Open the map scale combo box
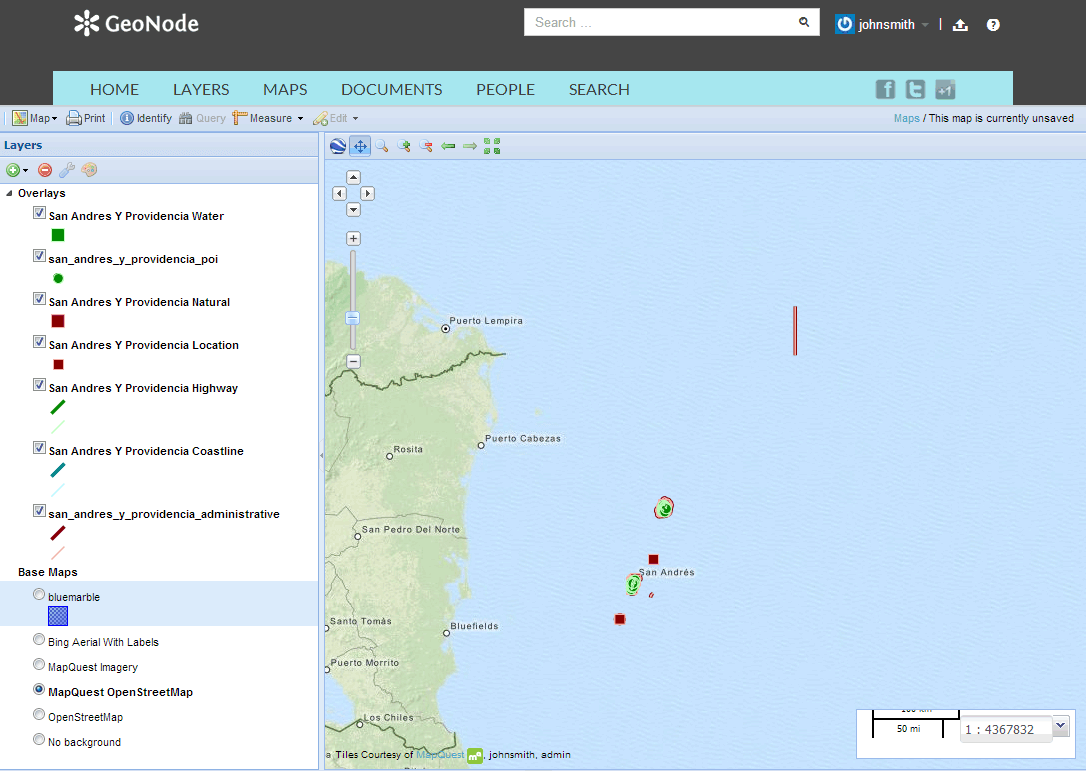 pyautogui.click(x=1061, y=727)
